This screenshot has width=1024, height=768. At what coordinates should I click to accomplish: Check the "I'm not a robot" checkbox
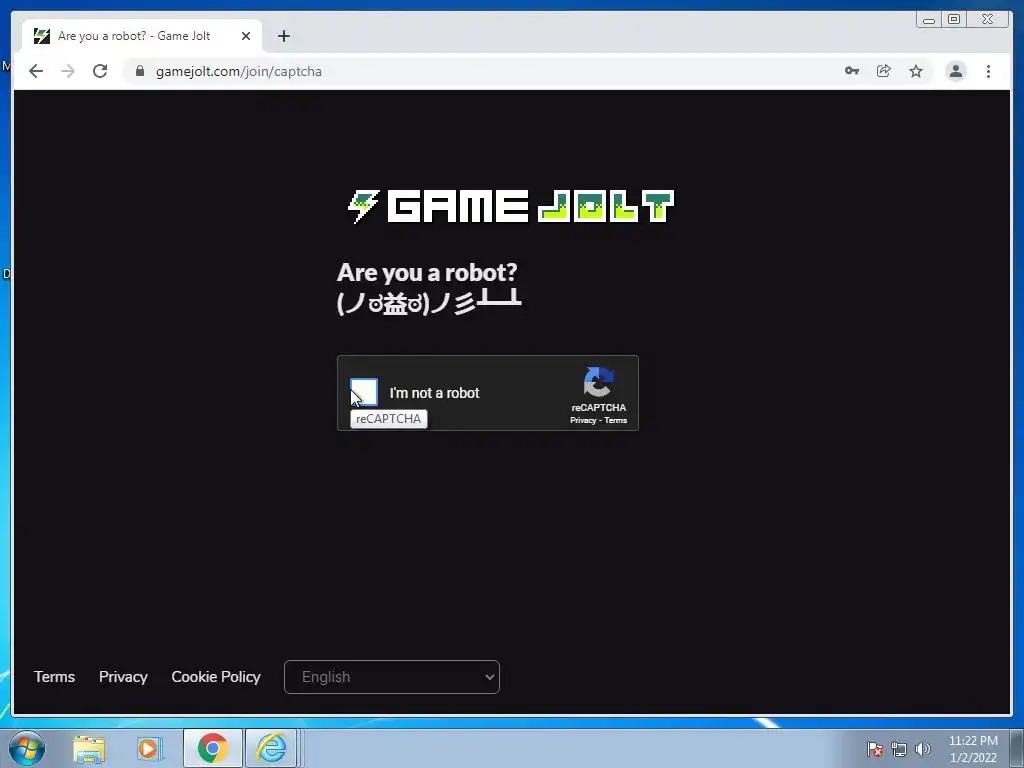pyautogui.click(x=364, y=392)
